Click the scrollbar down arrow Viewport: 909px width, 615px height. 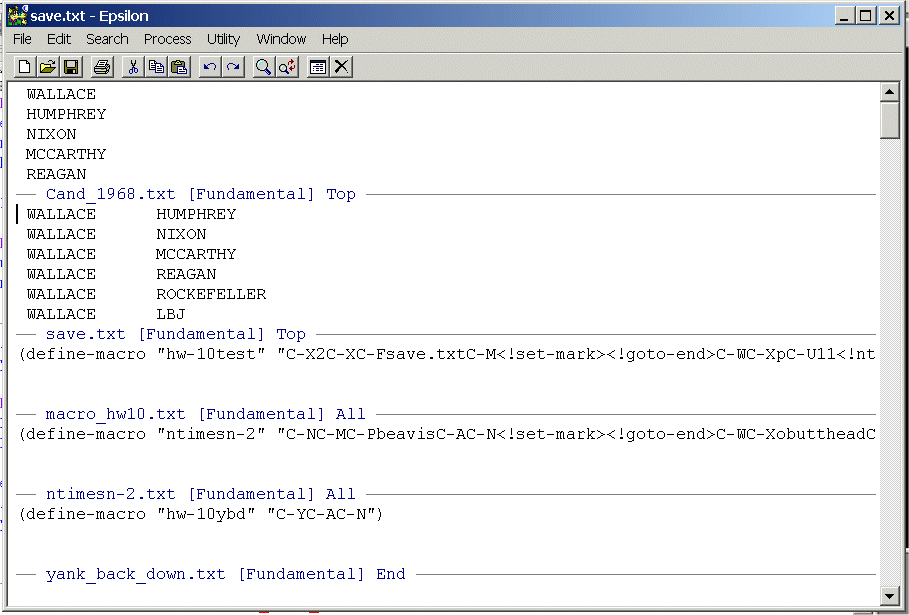coord(889,596)
